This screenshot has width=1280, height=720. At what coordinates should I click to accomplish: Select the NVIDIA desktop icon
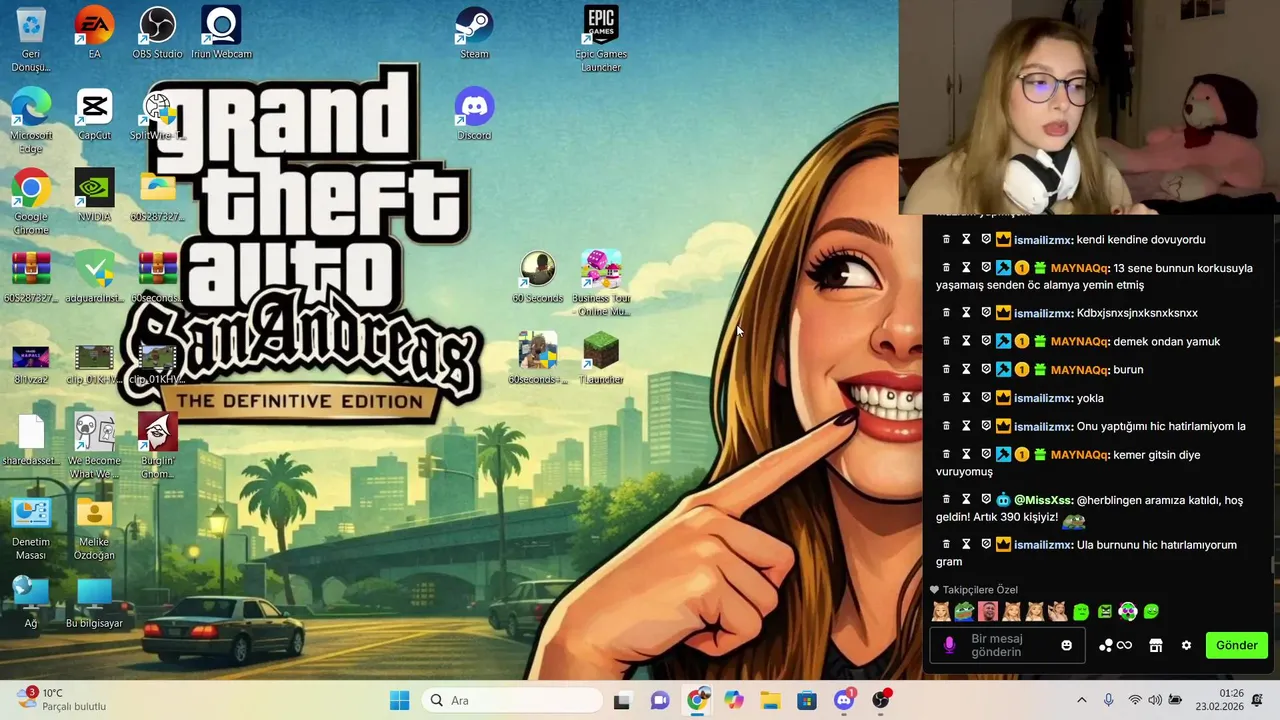pos(94,195)
